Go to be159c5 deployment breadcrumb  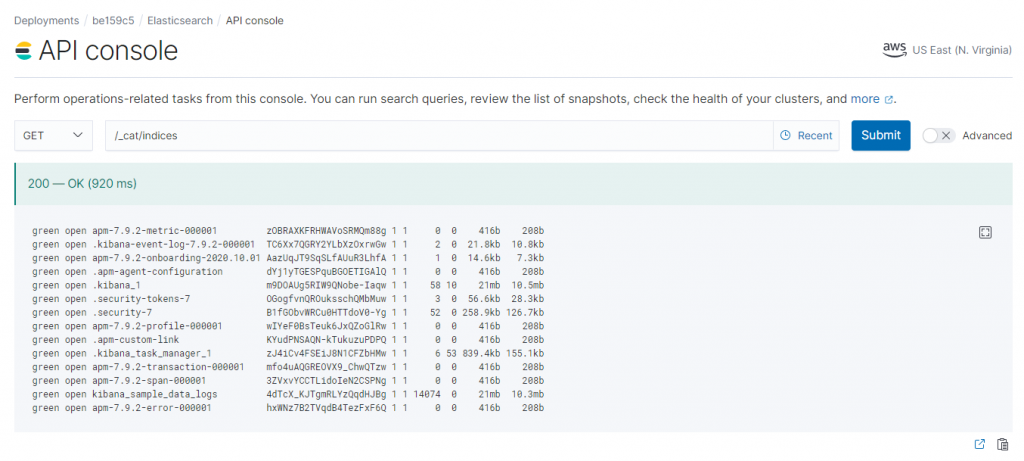[x=113, y=20]
